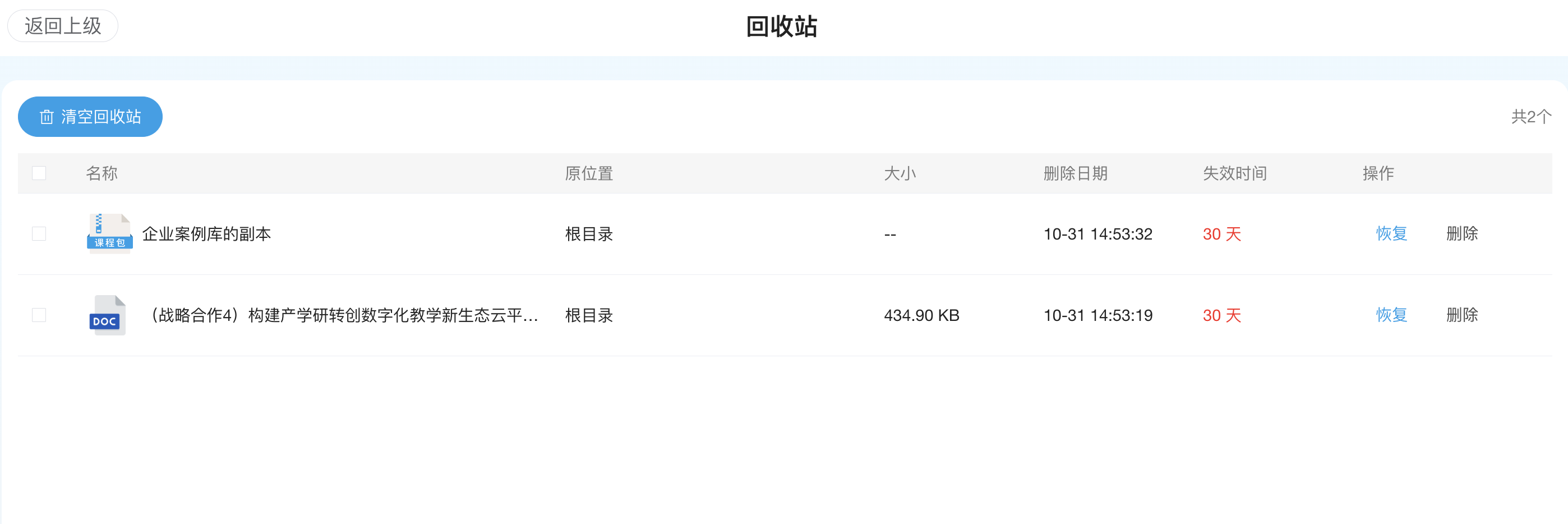Click the 操作 column header
This screenshot has width=1568, height=524.
(1377, 173)
